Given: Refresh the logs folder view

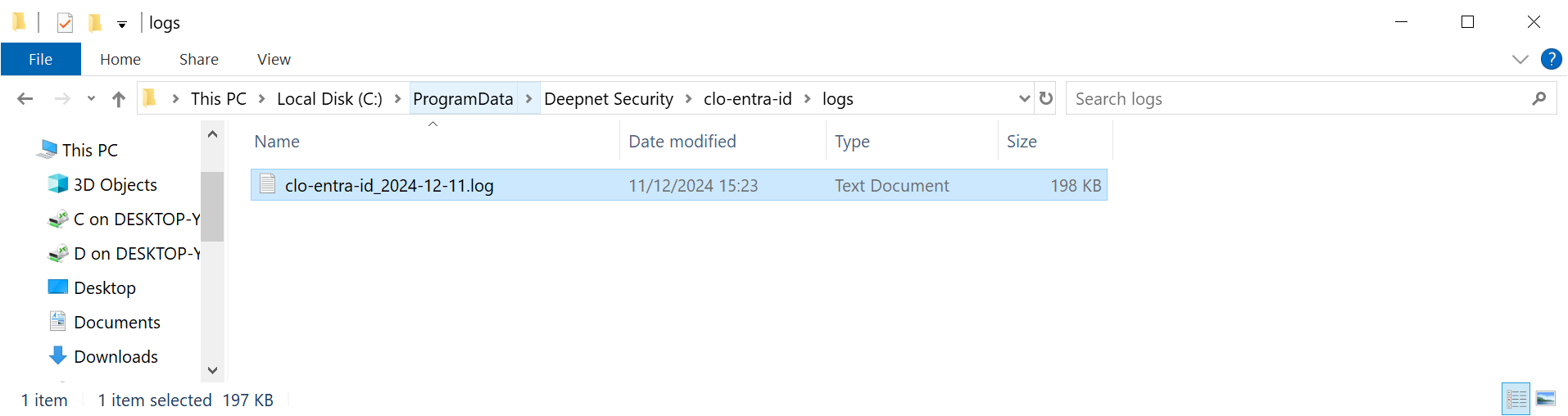Looking at the screenshot, I should pyautogui.click(x=1046, y=98).
